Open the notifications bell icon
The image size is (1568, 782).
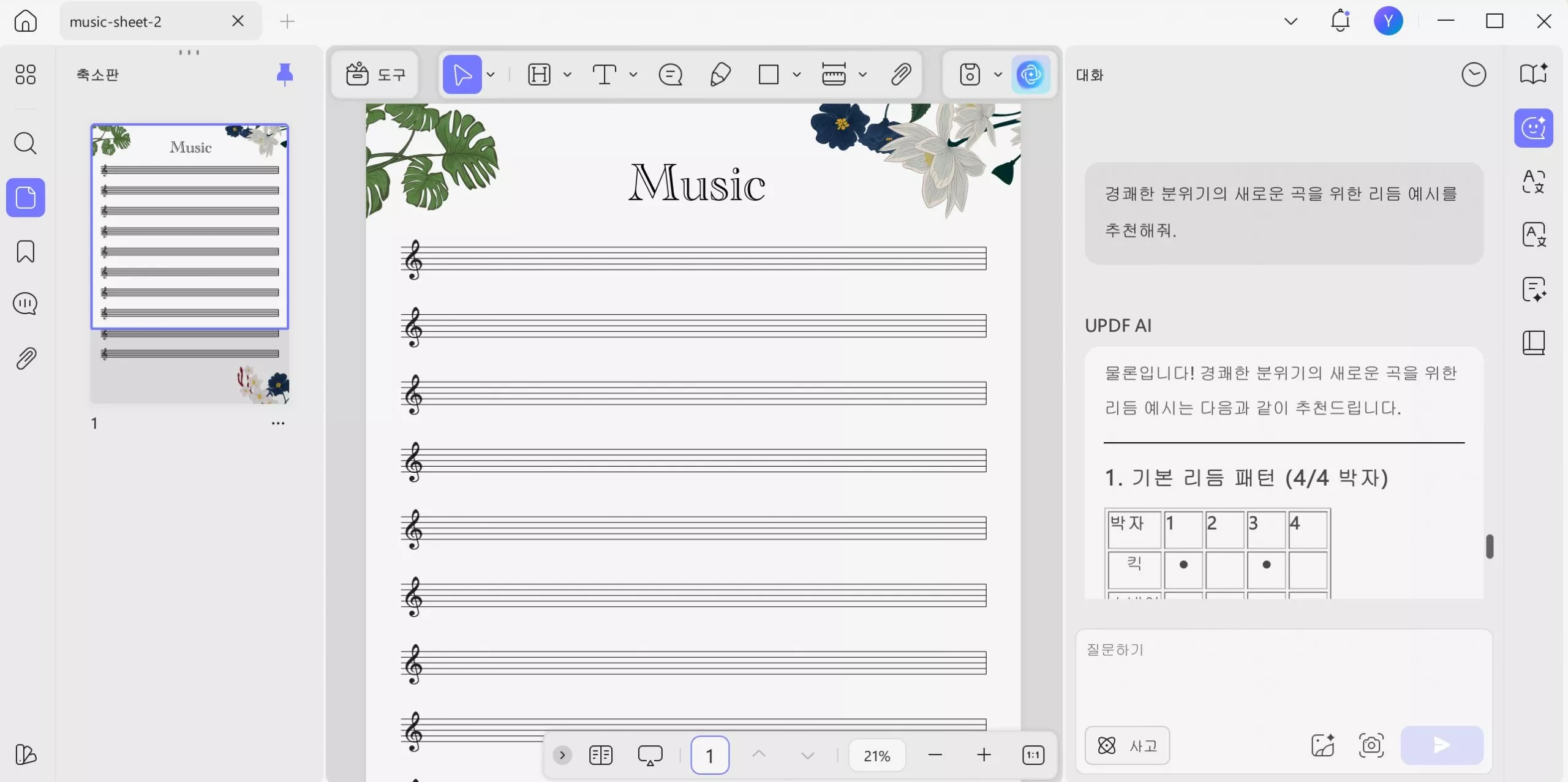click(x=1340, y=21)
